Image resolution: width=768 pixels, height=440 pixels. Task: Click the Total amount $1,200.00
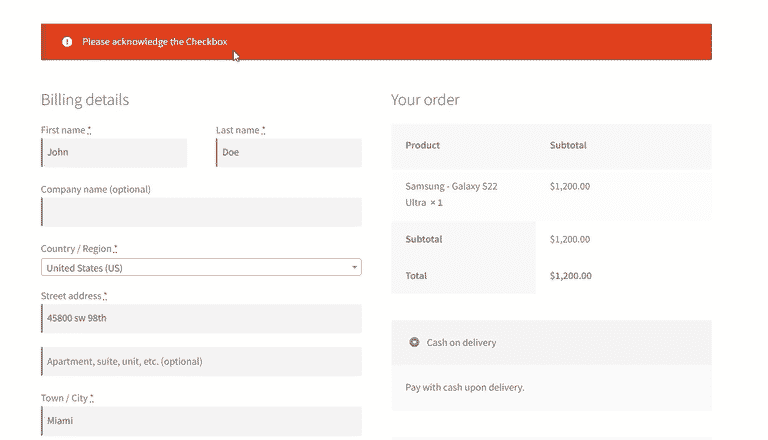[571, 276]
